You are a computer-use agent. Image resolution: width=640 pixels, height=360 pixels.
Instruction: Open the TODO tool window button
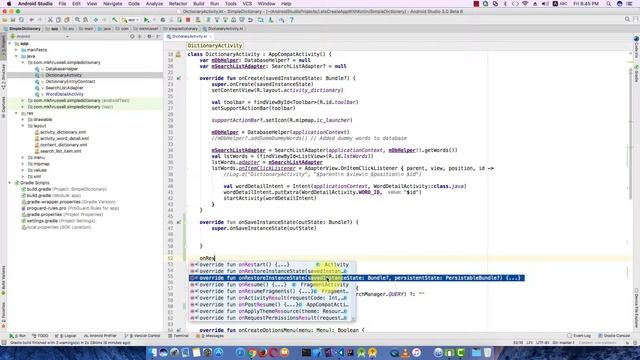tap(40, 336)
